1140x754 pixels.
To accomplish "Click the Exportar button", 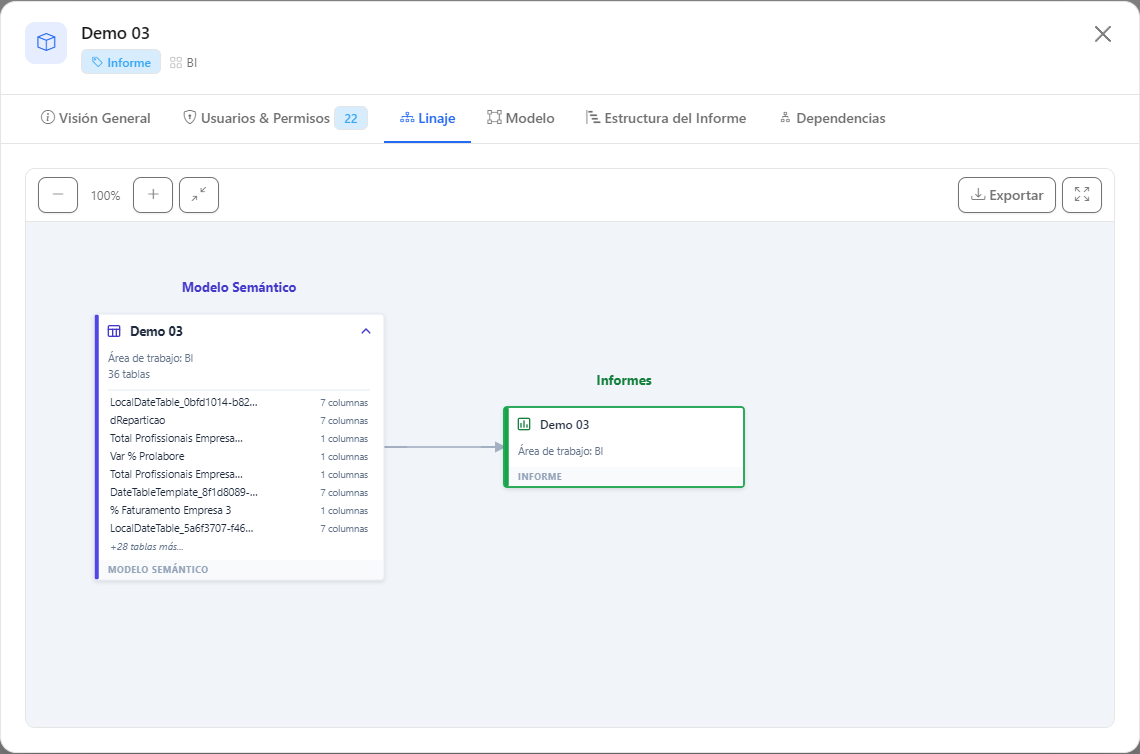I will (x=1006, y=195).
